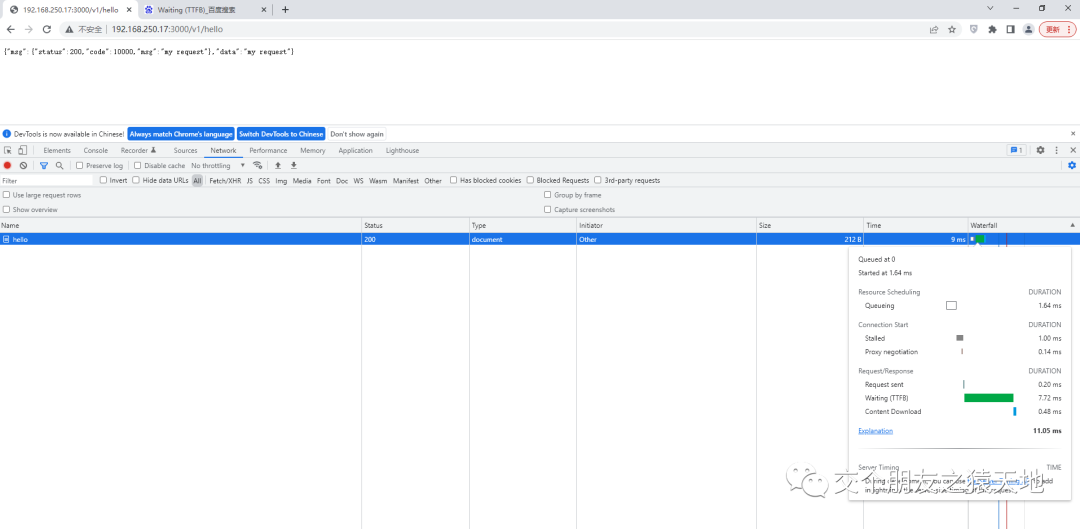Enable Preserve log checkbox
Screen dimensions: 1080x529
coord(80,166)
